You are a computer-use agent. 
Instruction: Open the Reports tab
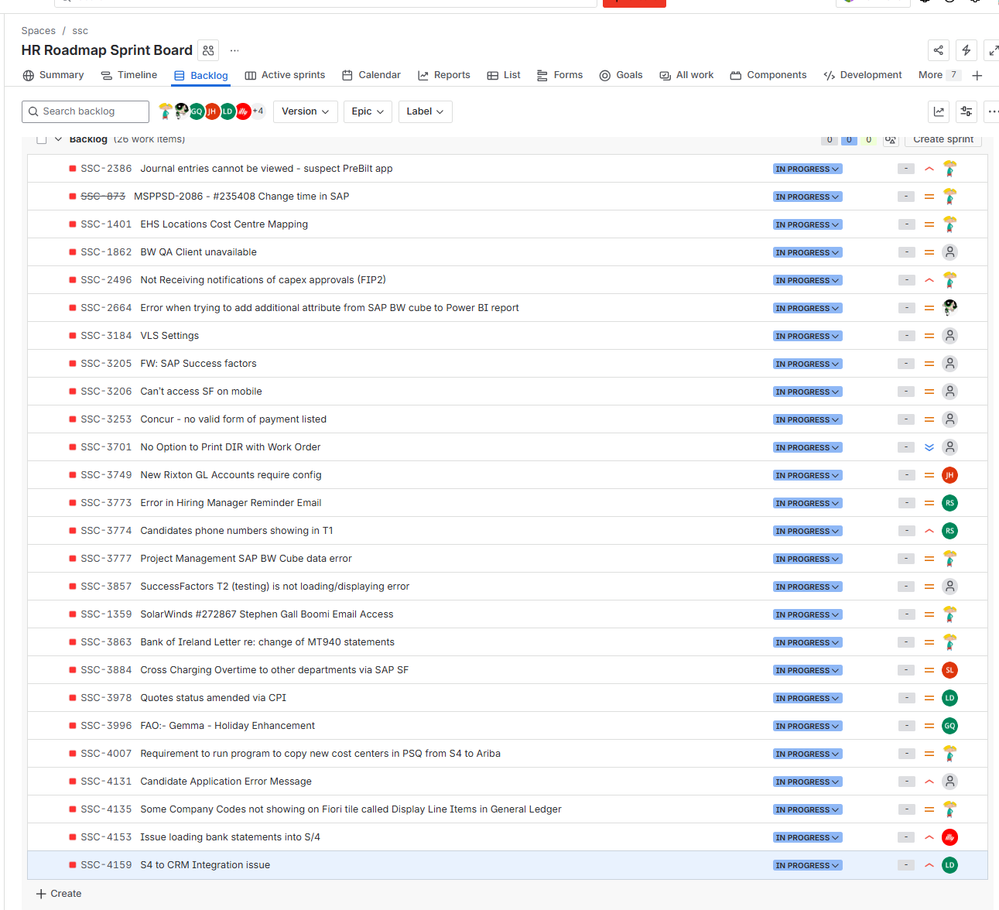pos(443,74)
